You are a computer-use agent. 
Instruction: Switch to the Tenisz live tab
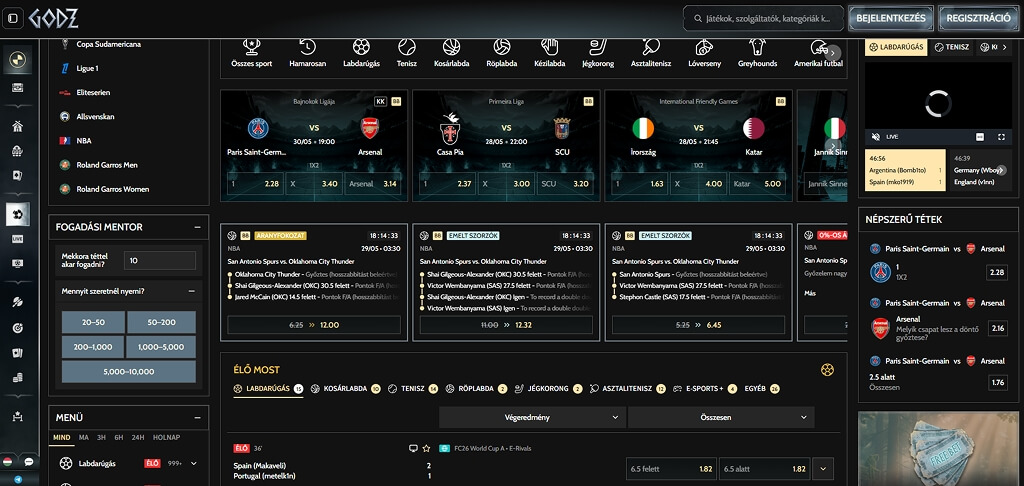413,389
